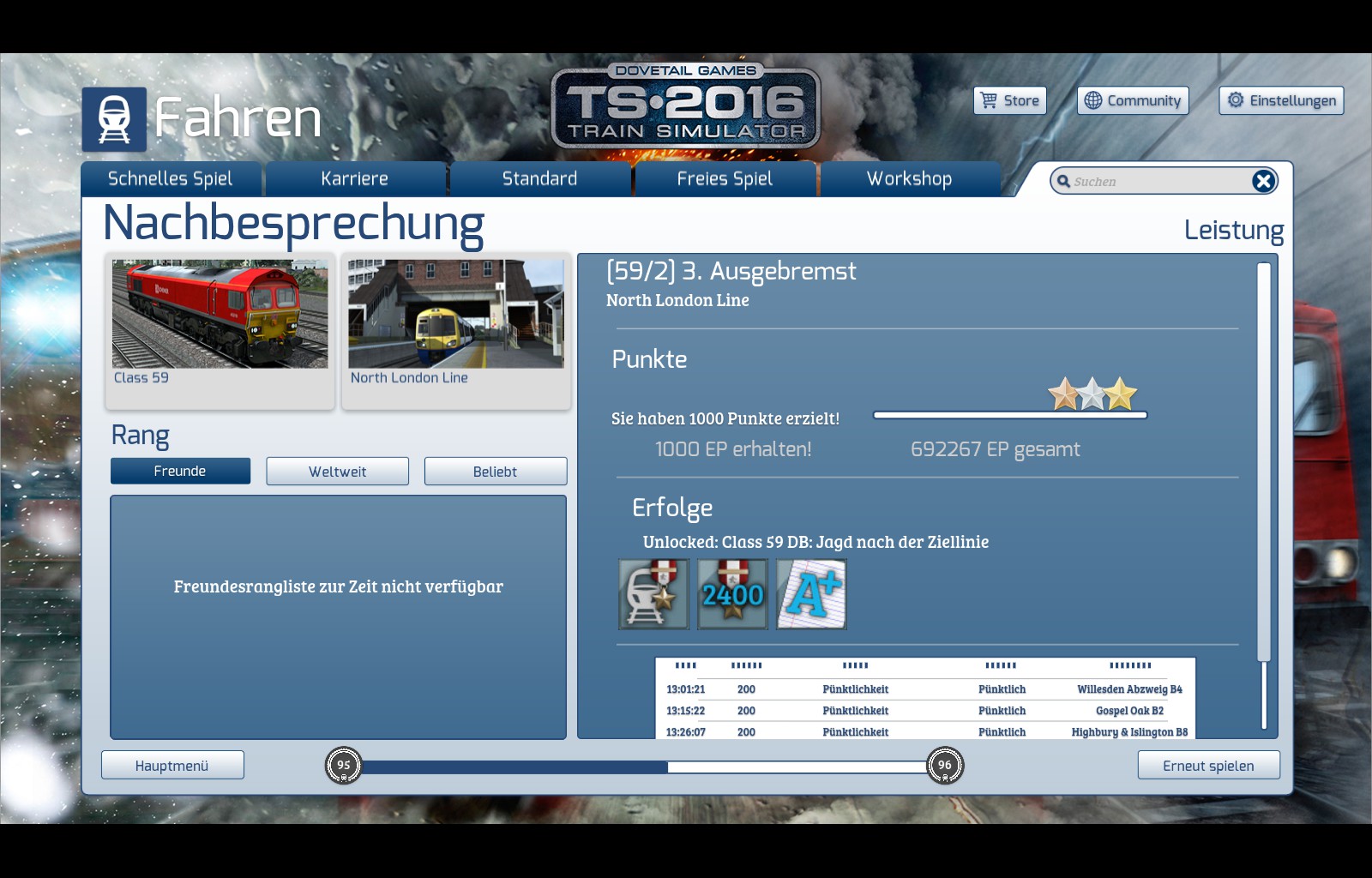Clear the search with the X button
This screenshot has width=1372, height=878.
tap(1263, 181)
